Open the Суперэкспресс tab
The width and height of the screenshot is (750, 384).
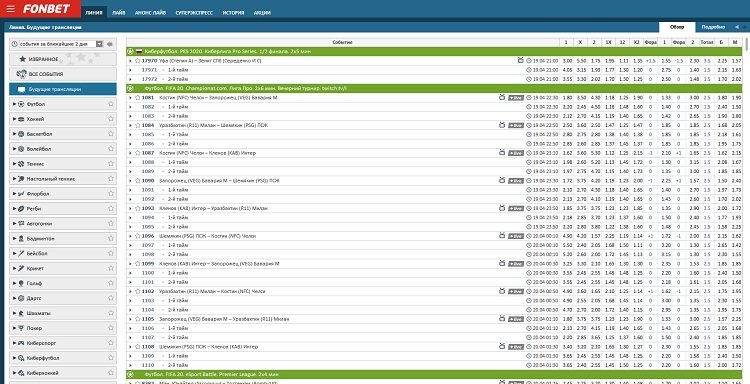click(194, 13)
